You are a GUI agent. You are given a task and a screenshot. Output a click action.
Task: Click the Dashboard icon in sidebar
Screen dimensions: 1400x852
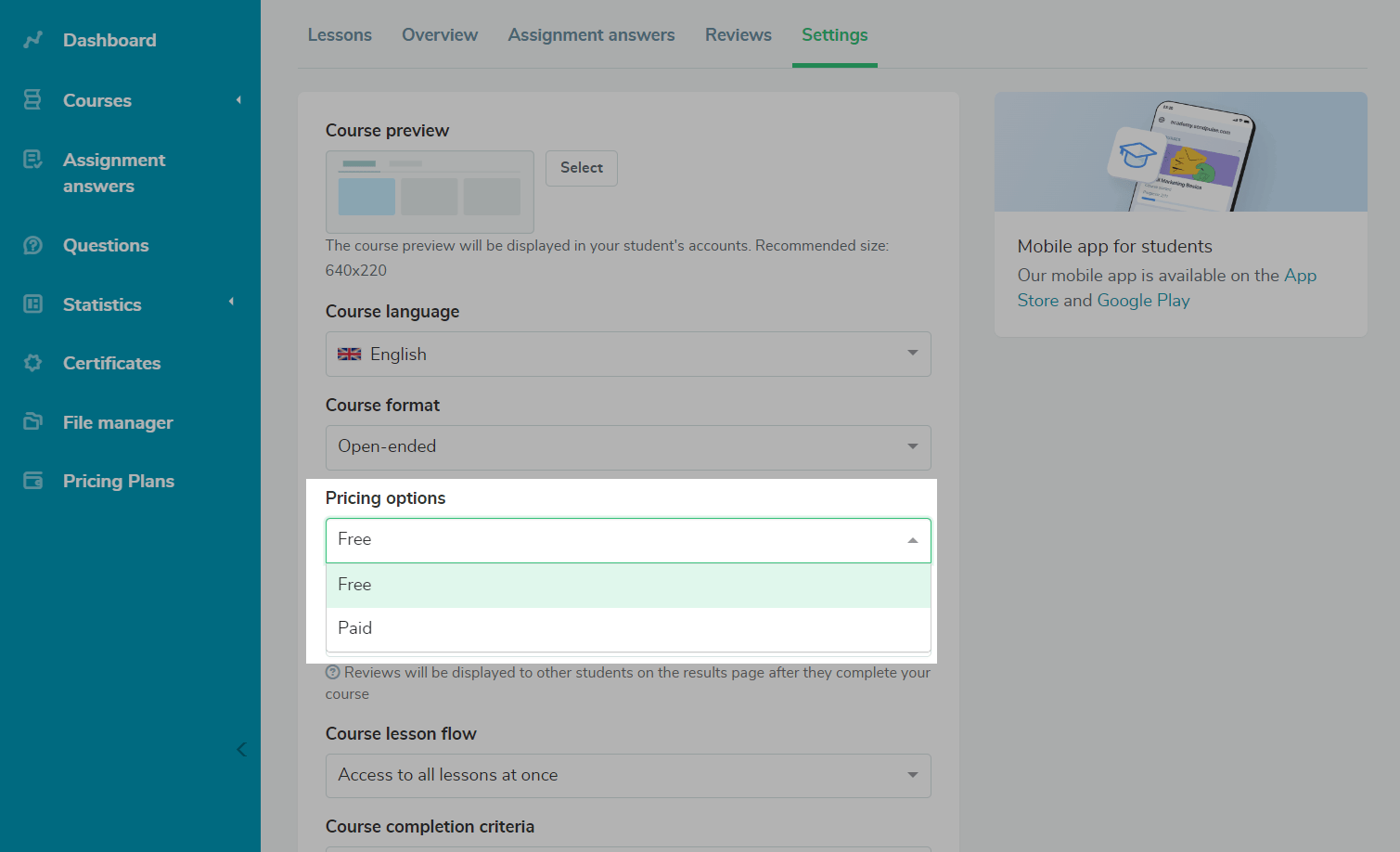[33, 40]
